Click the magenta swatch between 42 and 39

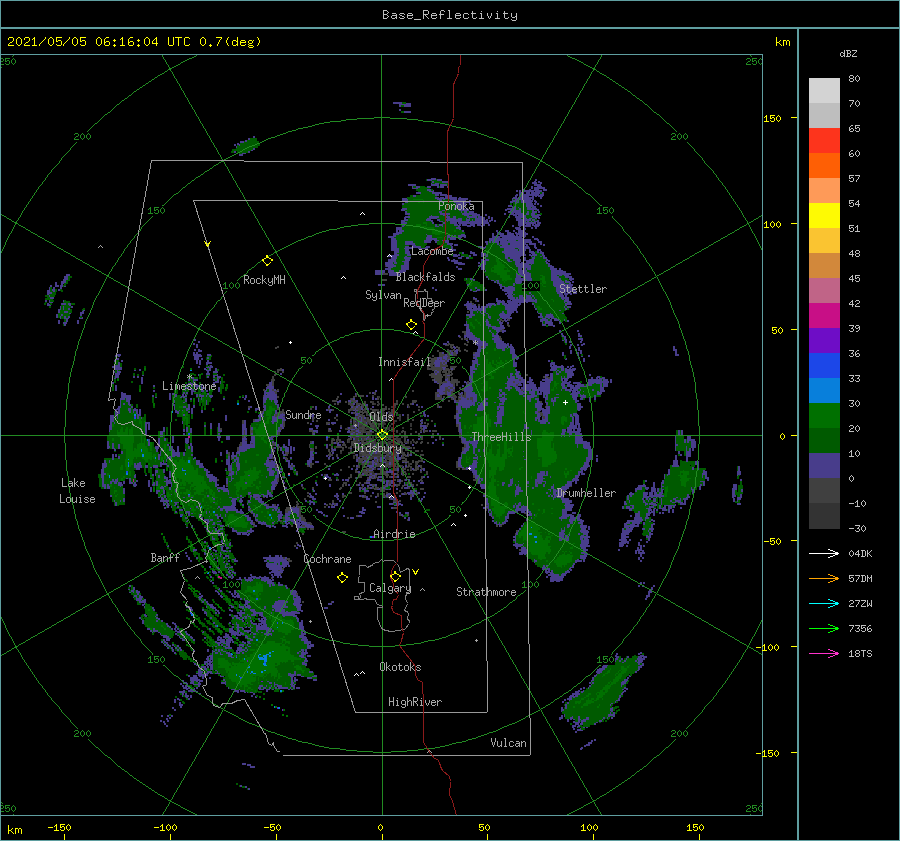tap(824, 316)
